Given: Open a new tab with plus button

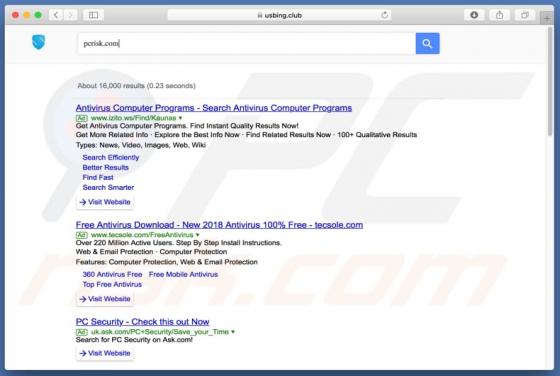Looking at the screenshot, I should tap(547, 18).
